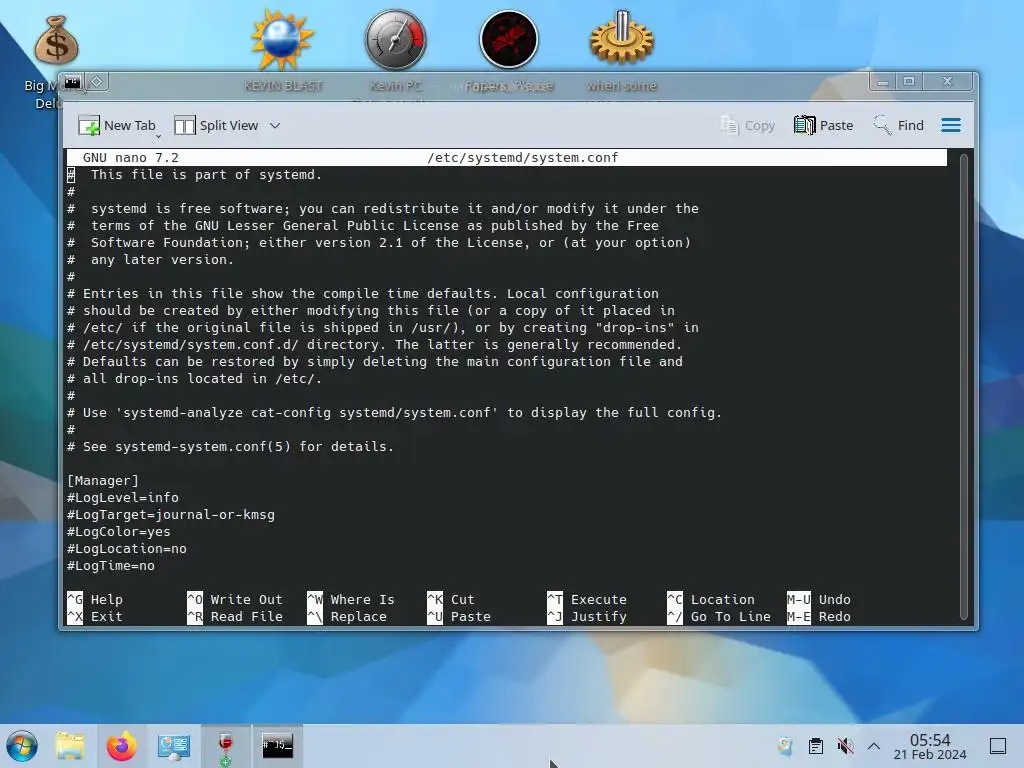Click the '^R Read File' shortcut
The image size is (1024, 768).
pos(234,616)
